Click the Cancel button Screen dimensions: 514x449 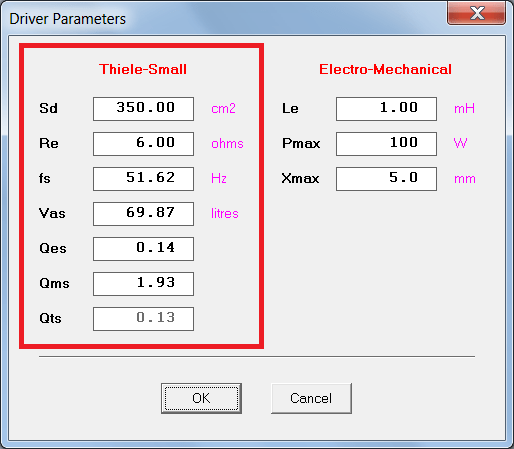[x=311, y=398]
